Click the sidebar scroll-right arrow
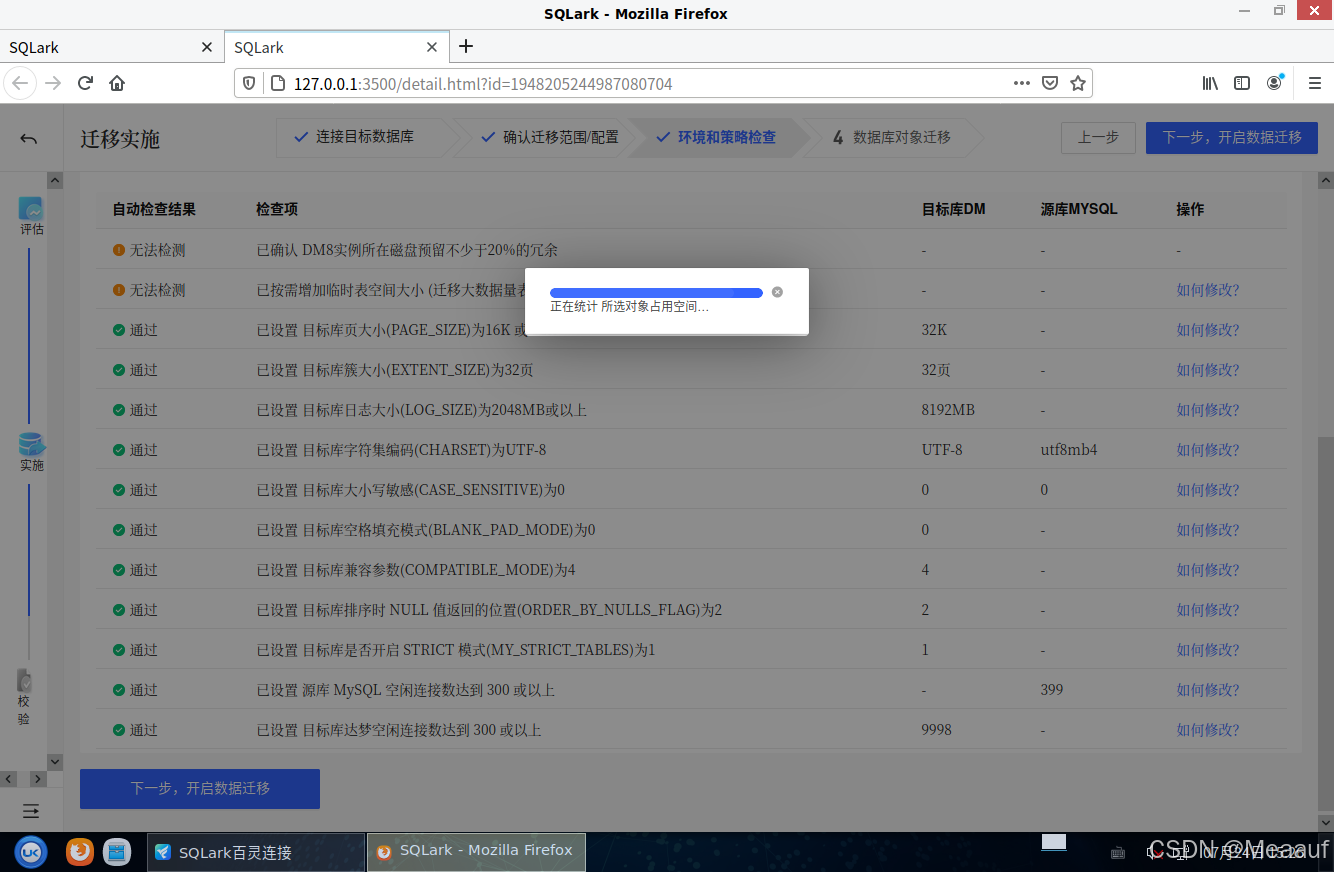The width and height of the screenshot is (1334, 872). coord(38,779)
